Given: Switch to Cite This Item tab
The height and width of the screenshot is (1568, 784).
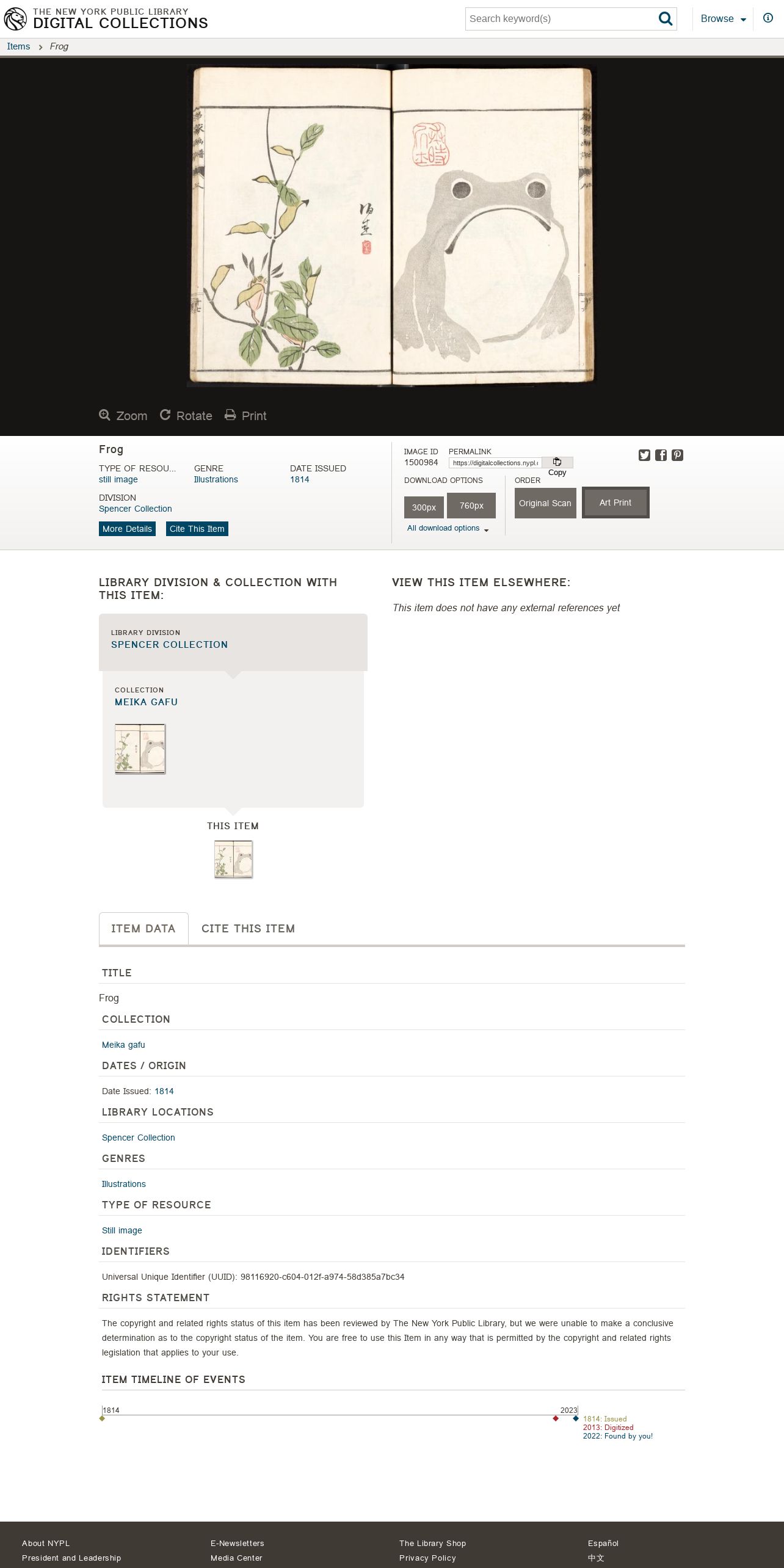Looking at the screenshot, I should (x=248, y=929).
